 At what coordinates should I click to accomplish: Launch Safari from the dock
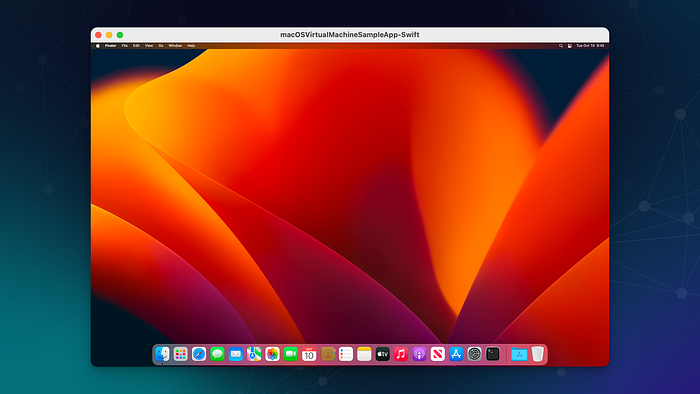point(199,354)
